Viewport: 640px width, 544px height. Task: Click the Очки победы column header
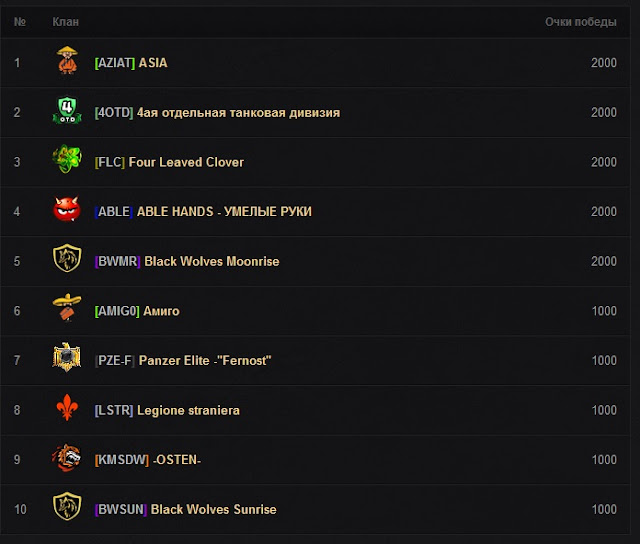[580, 22]
